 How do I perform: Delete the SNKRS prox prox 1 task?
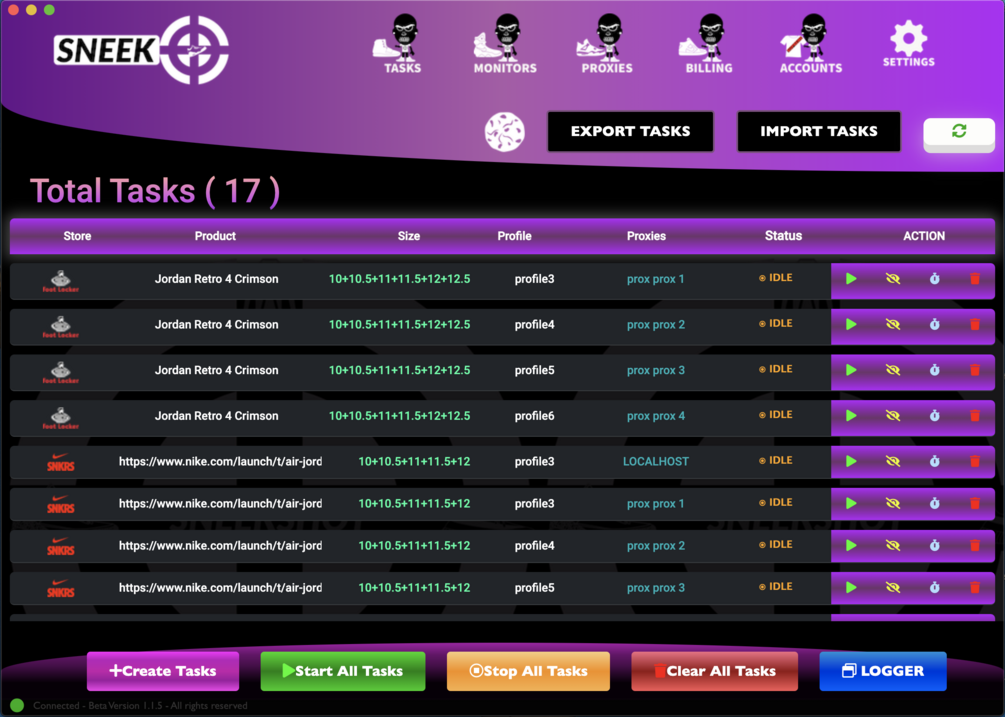[975, 503]
